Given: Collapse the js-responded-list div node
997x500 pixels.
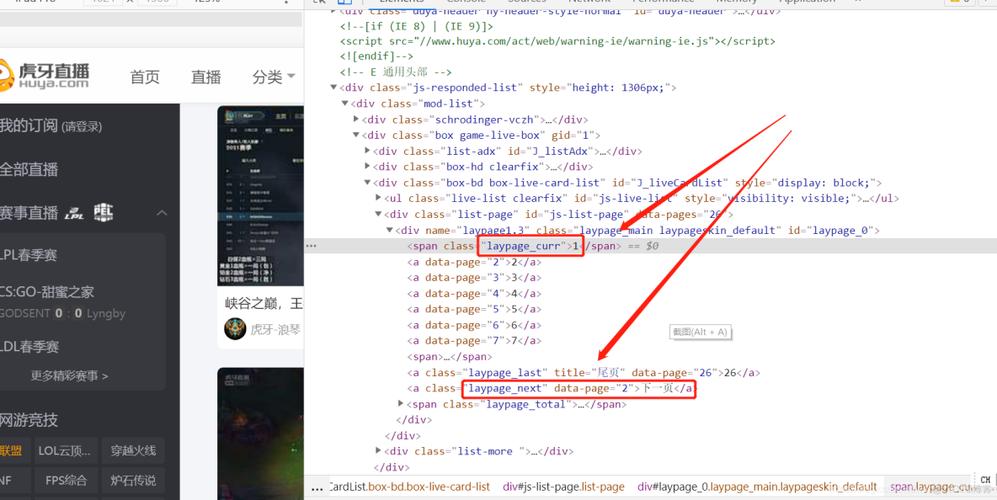Looking at the screenshot, I should (x=333, y=88).
